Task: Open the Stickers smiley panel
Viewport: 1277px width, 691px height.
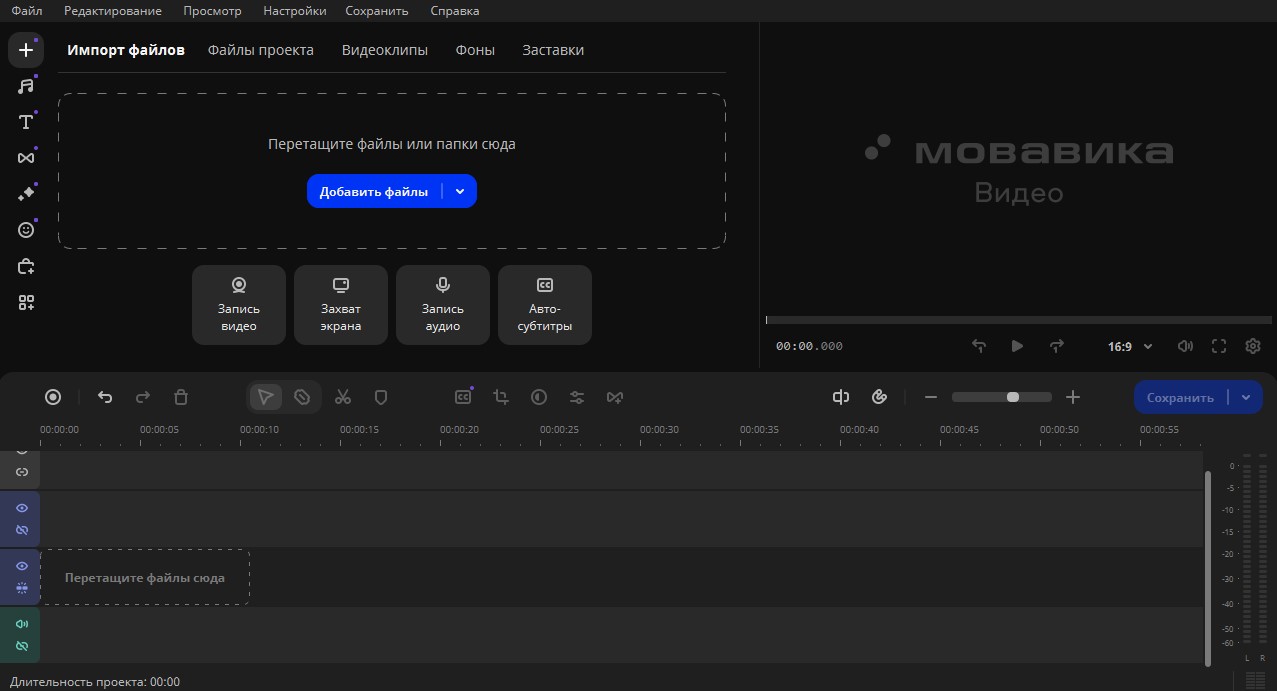Action: click(x=26, y=230)
